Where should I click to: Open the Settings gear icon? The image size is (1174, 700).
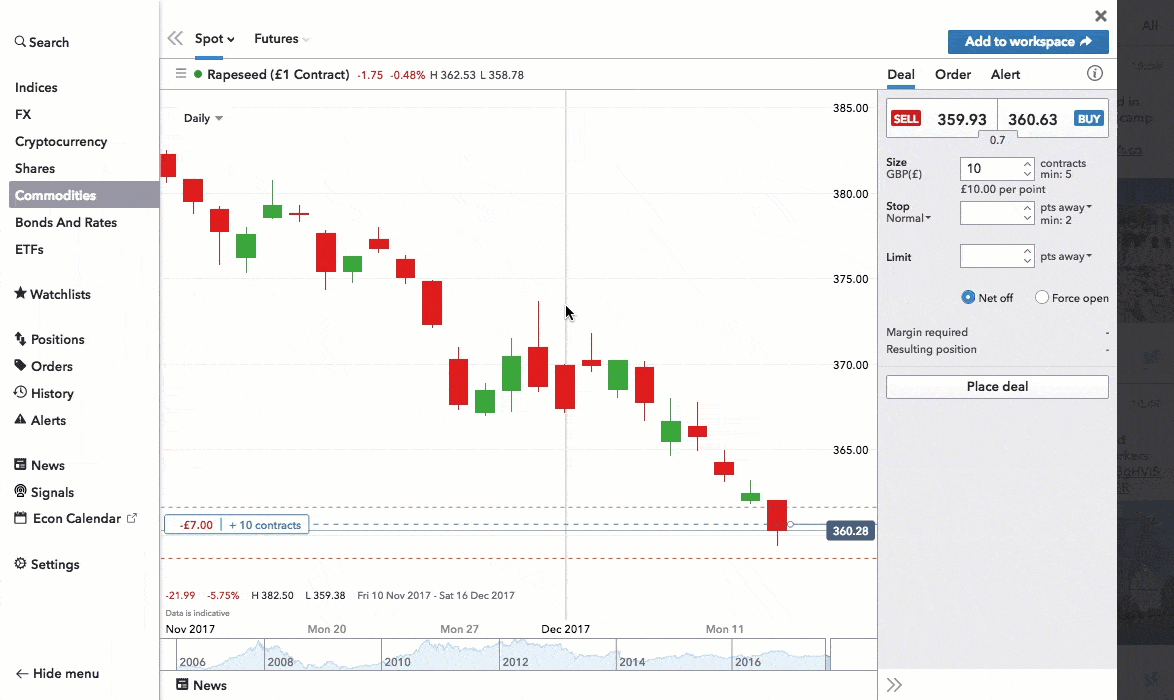click(20, 564)
